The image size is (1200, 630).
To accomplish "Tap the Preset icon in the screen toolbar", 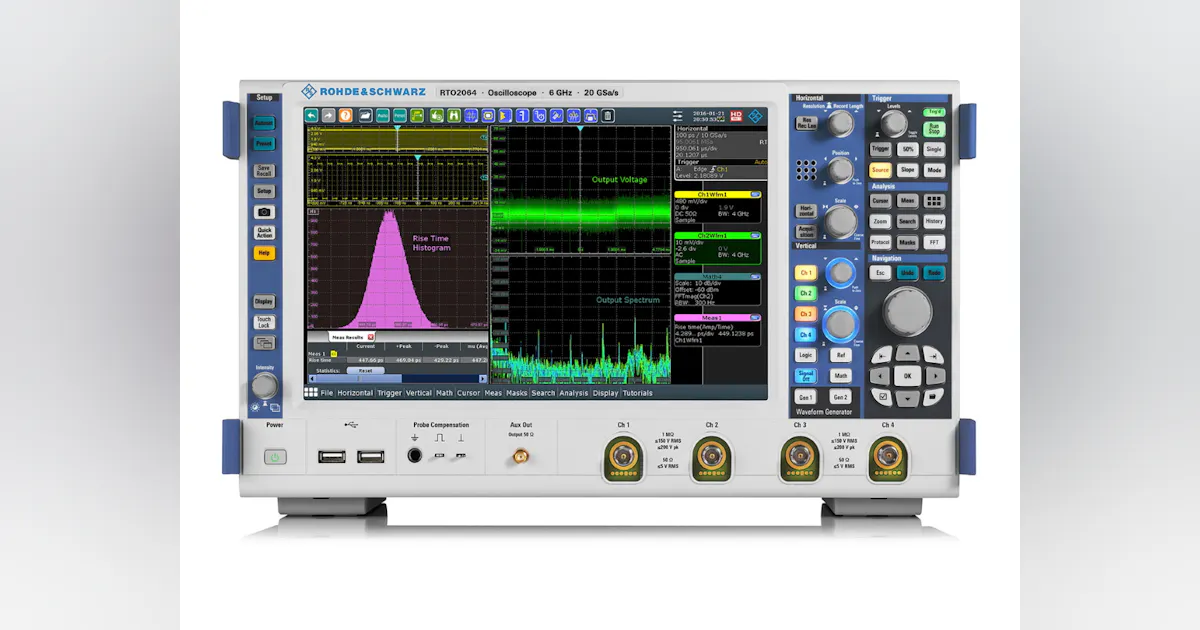I will click(399, 116).
